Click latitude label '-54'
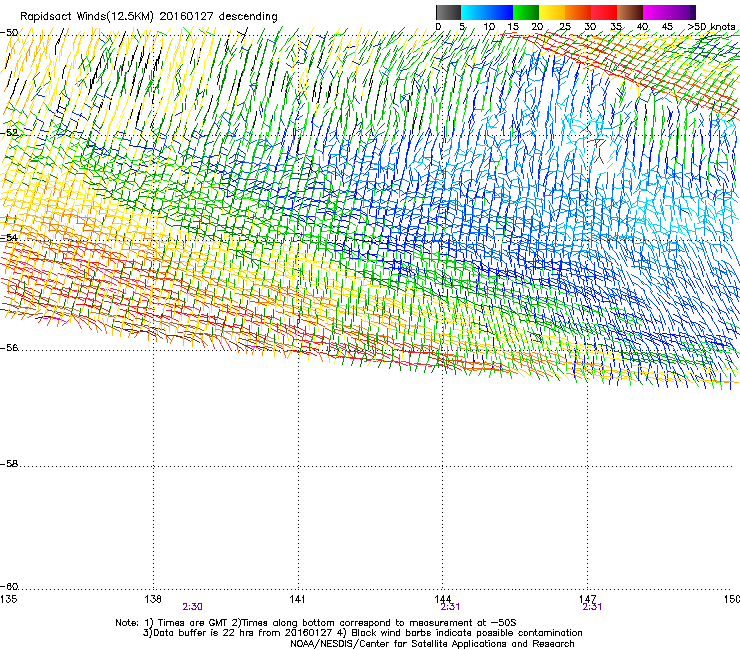Image resolution: width=740 pixels, height=650 pixels. (9, 237)
